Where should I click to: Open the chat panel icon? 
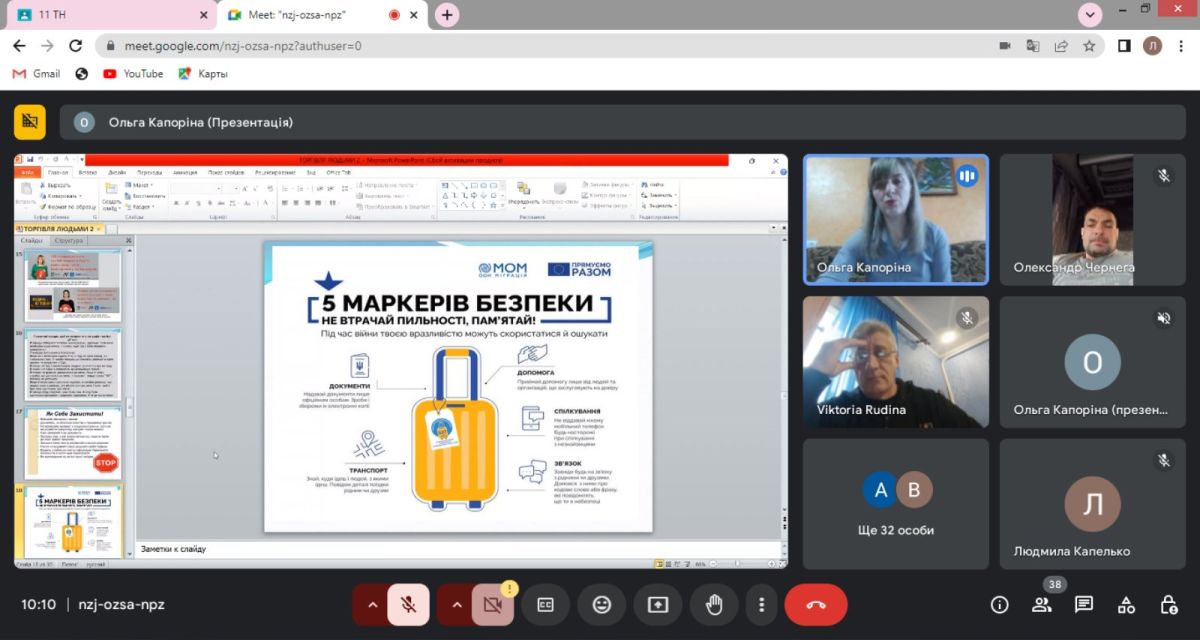pos(1084,605)
